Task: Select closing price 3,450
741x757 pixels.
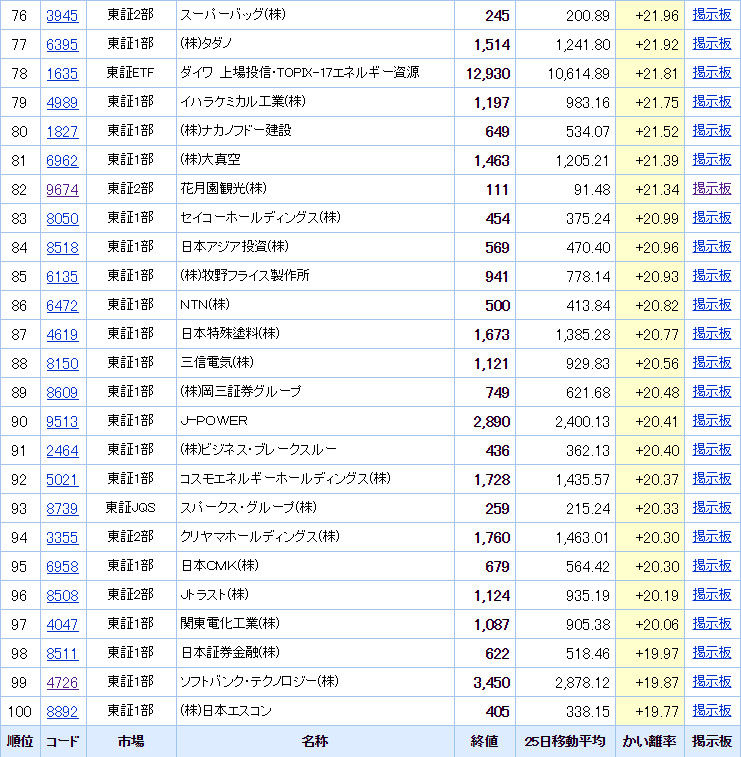Action: coord(491,683)
